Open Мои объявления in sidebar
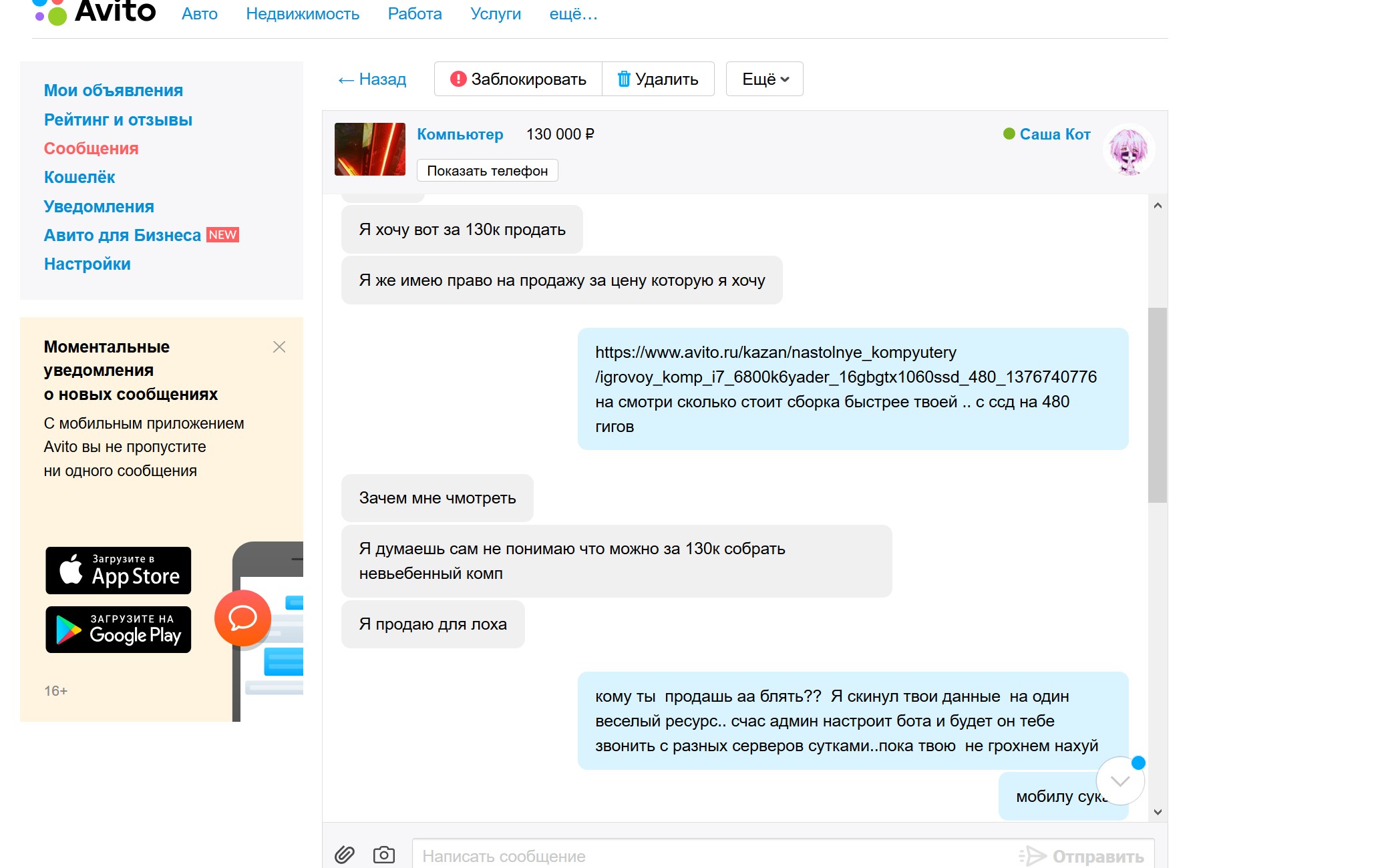Viewport: 1384px width, 868px height. click(114, 91)
